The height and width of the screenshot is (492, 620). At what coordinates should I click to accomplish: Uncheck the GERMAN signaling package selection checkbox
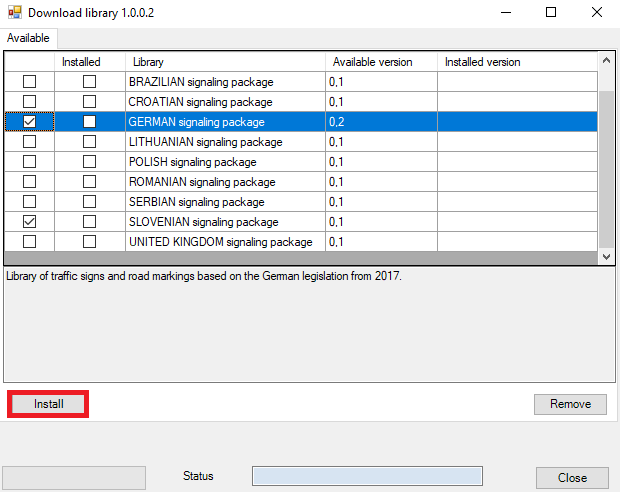coord(30,122)
